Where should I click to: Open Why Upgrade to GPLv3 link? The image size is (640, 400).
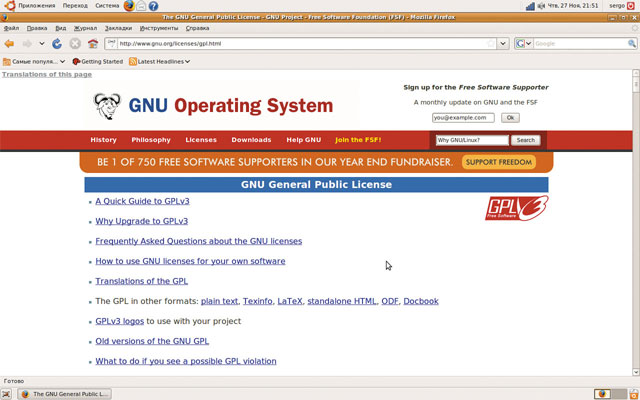(x=142, y=221)
